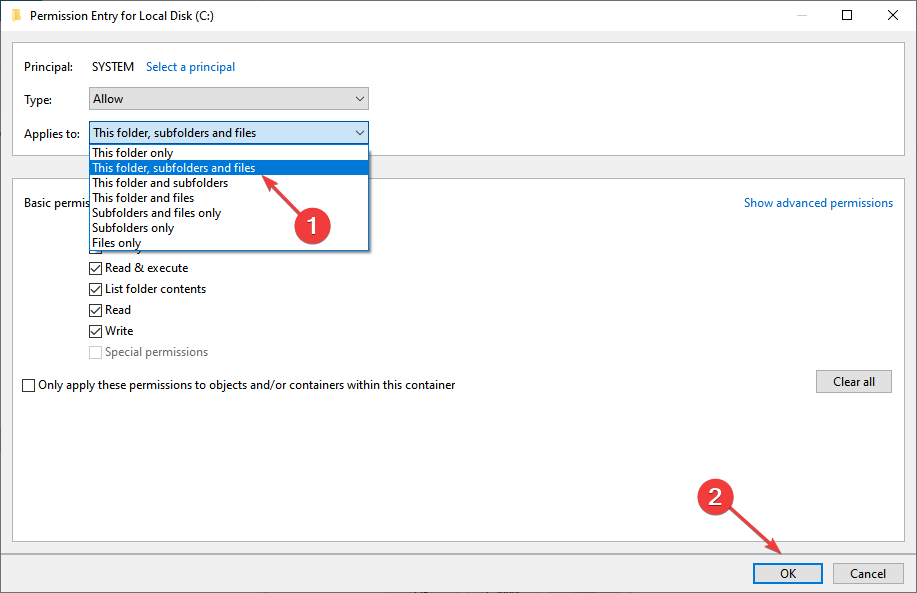917x593 pixels.
Task: Select Files only from list
Action: (x=229, y=243)
